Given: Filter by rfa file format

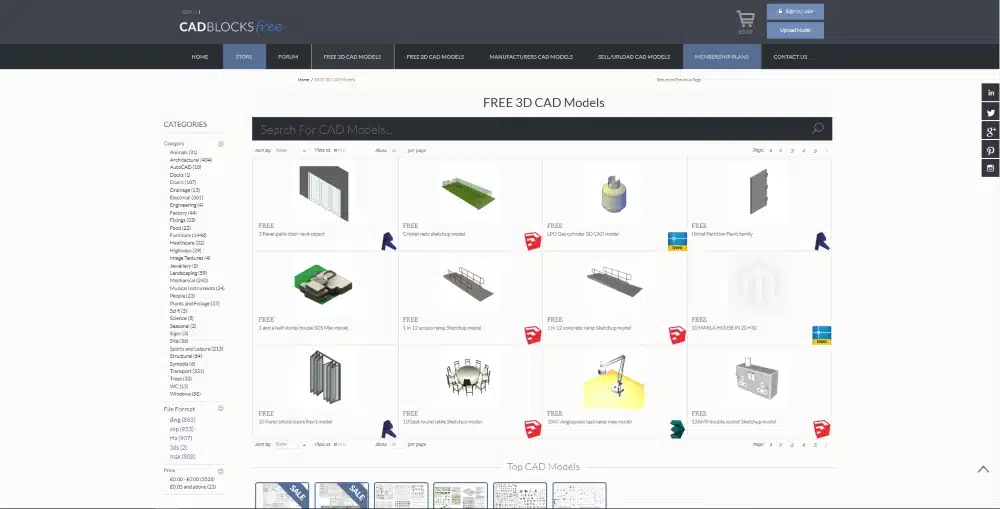Looking at the screenshot, I should 181,438.
